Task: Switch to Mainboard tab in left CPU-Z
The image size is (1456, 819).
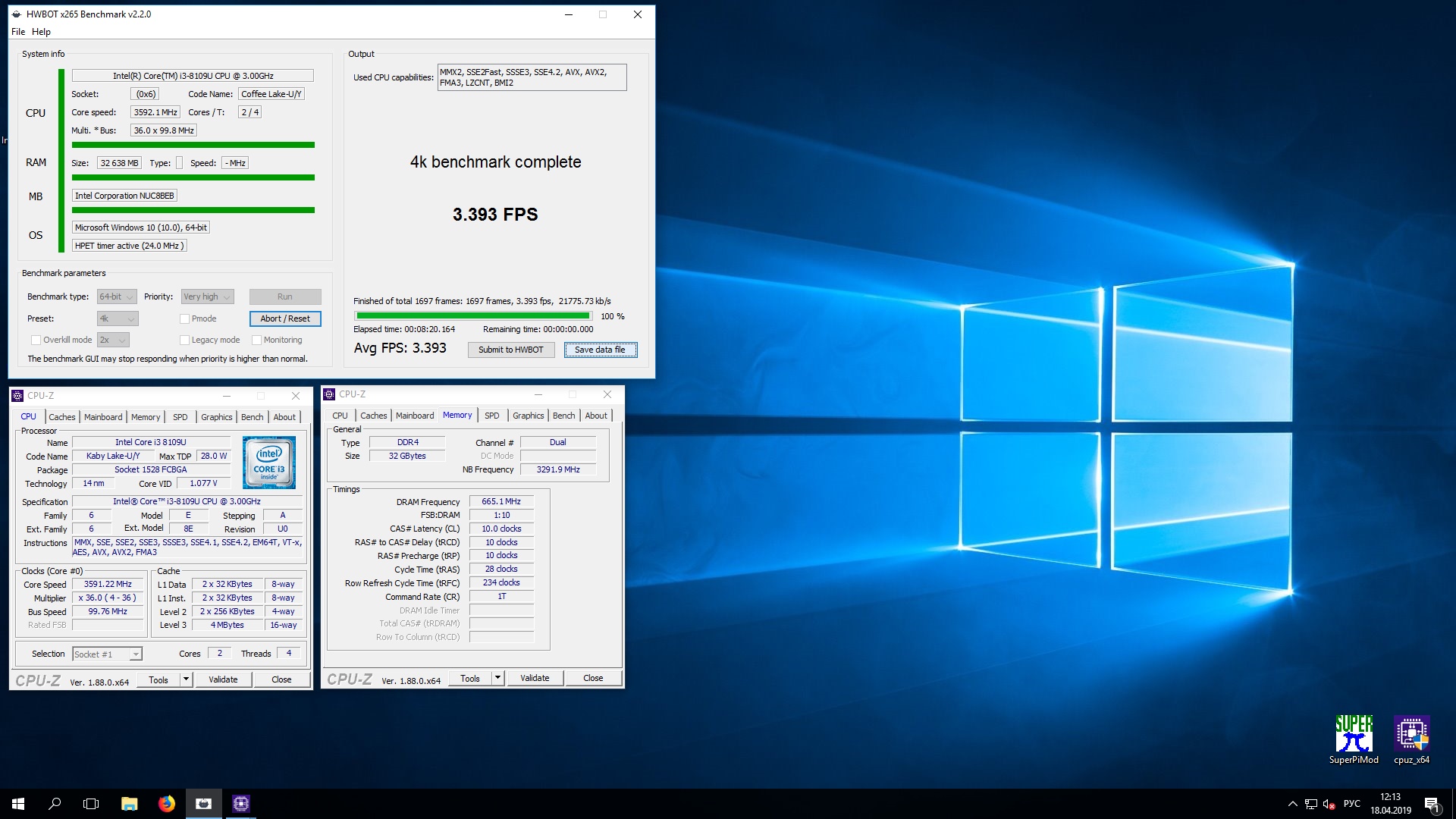Action: pyautogui.click(x=103, y=417)
